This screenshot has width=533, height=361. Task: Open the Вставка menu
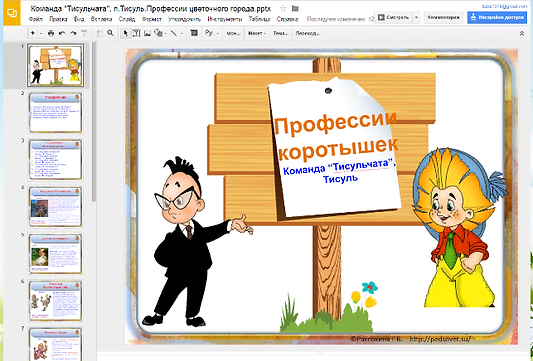(102, 19)
